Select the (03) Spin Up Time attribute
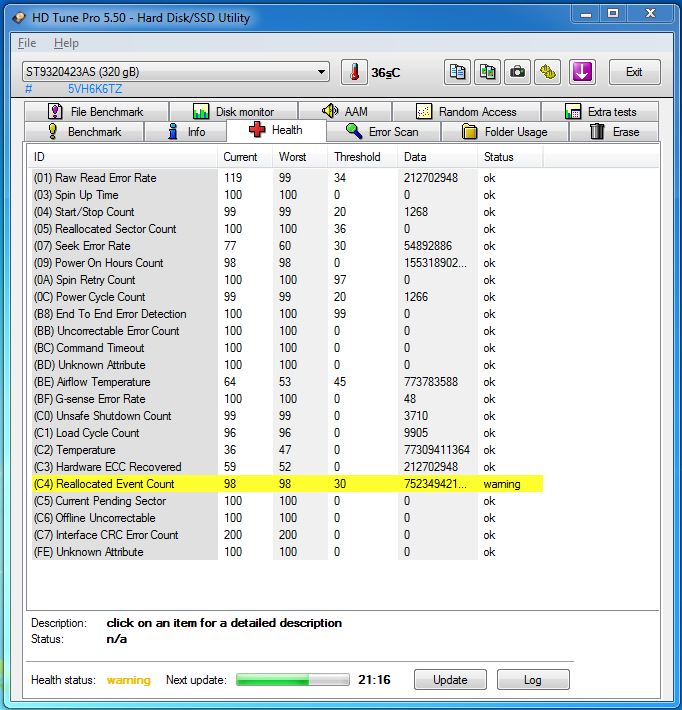The width and height of the screenshot is (682, 710). click(287, 195)
